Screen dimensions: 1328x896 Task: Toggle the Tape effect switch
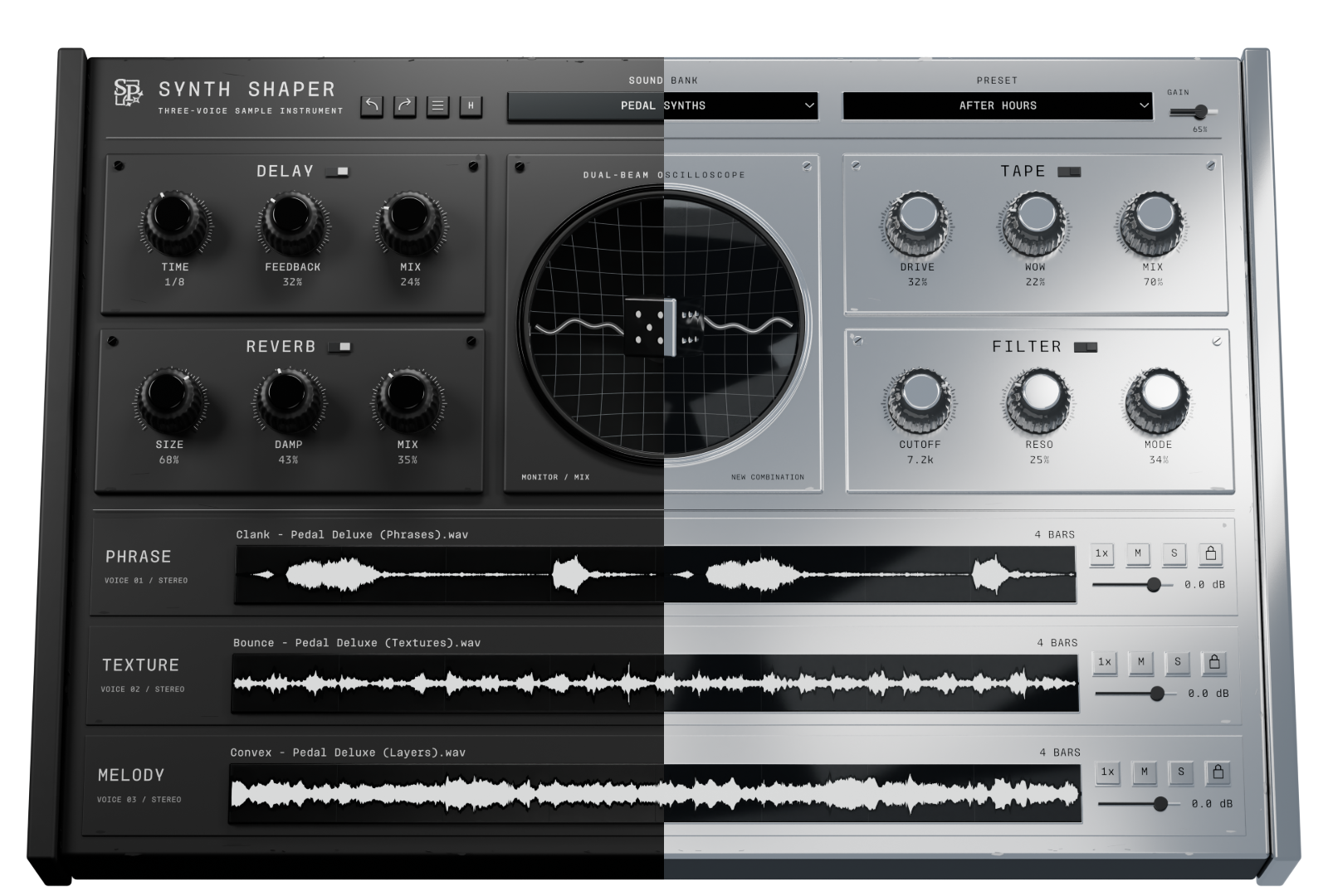(x=1069, y=172)
